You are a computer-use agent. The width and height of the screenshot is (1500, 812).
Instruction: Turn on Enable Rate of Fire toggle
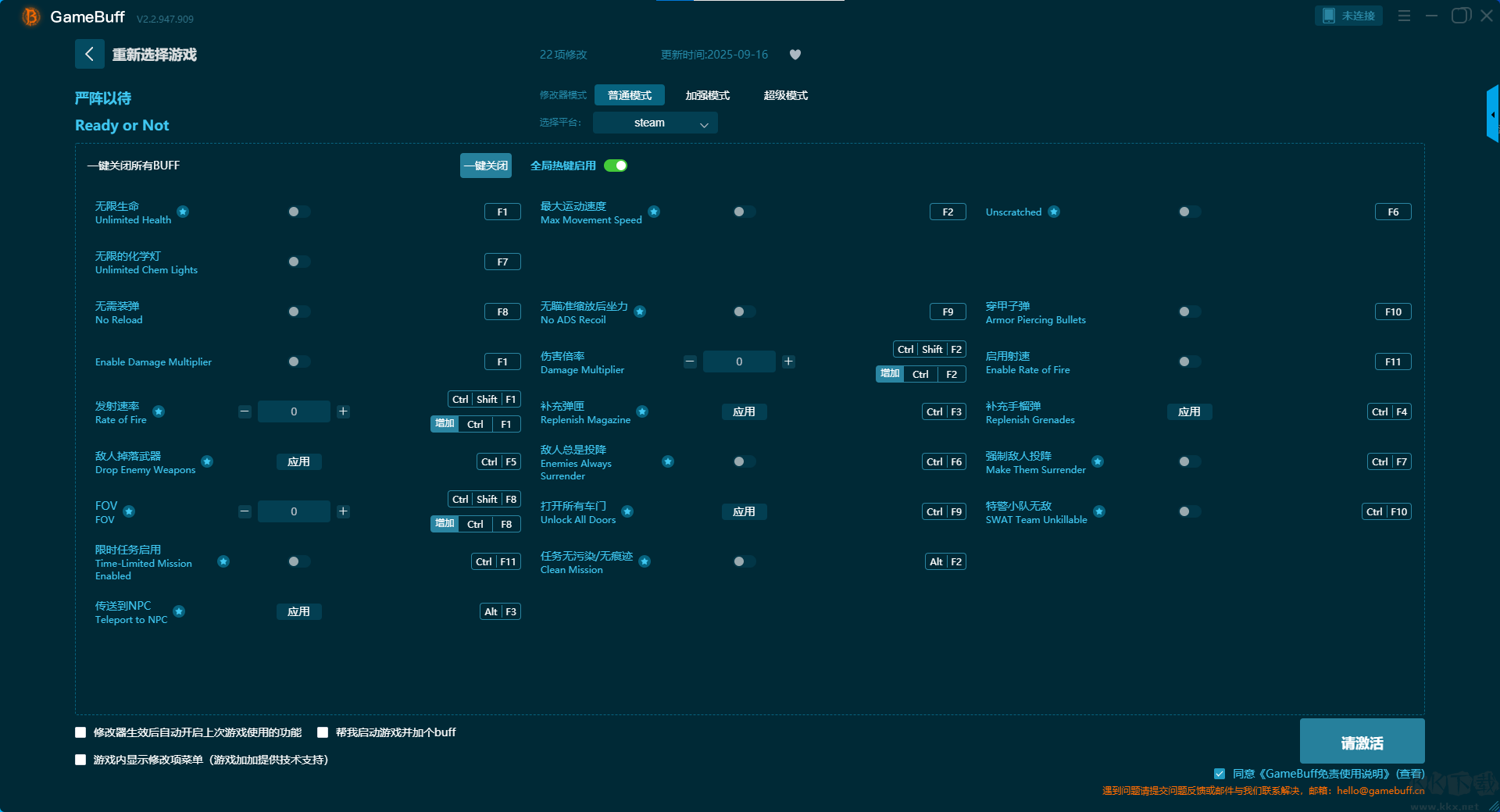pyautogui.click(x=1189, y=361)
